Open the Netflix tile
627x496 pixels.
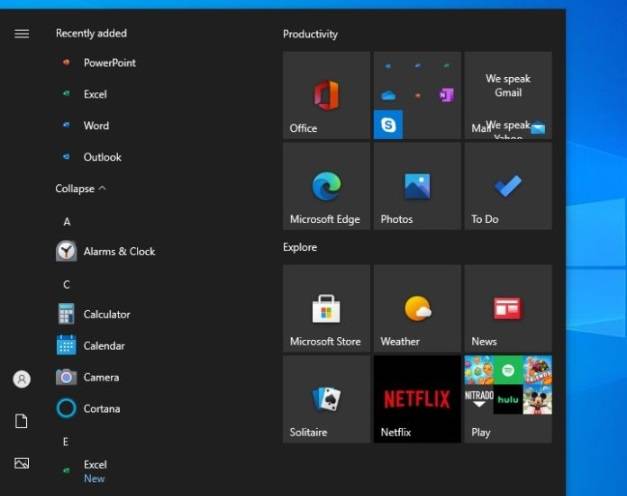click(x=417, y=399)
